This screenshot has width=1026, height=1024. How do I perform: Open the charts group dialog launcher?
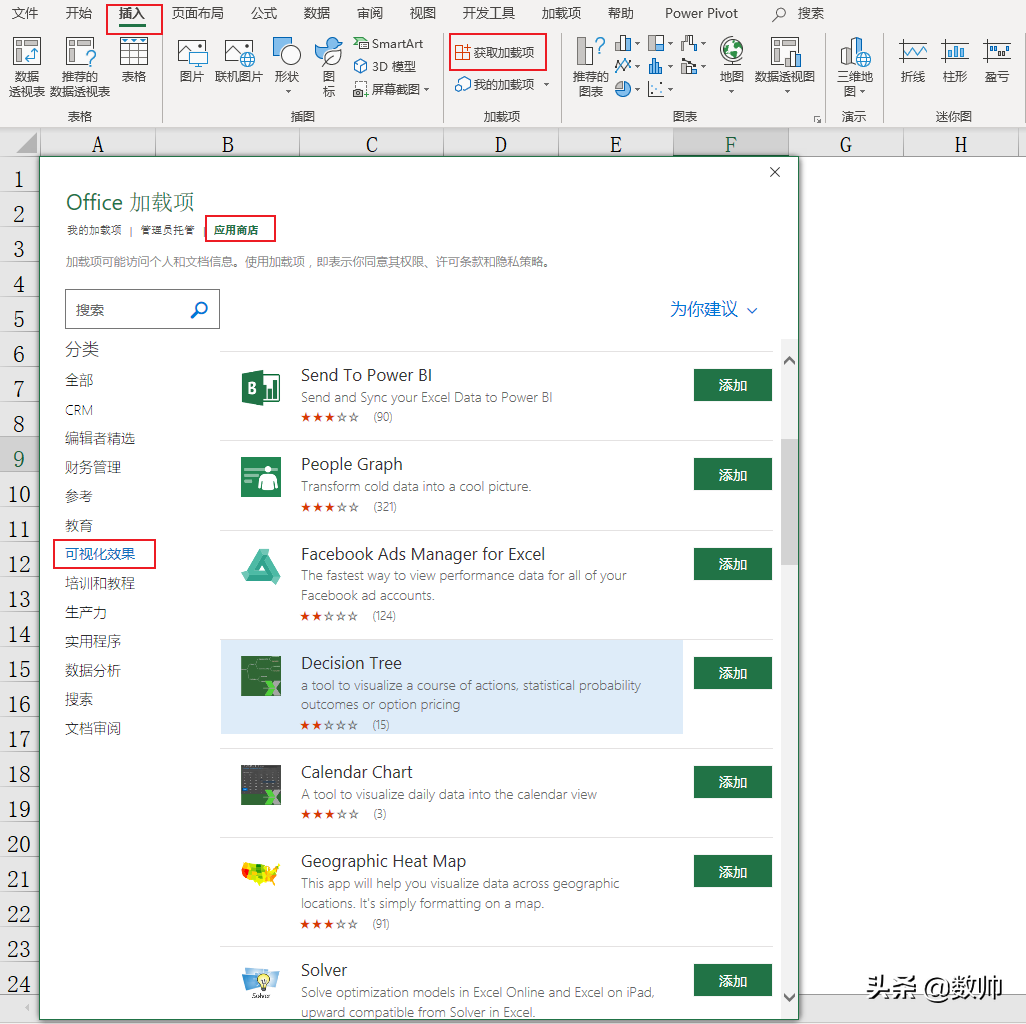[817, 119]
